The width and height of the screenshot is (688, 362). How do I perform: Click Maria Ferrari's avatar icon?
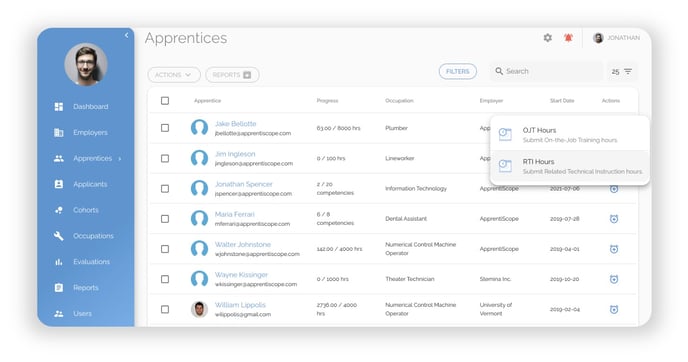pos(199,219)
